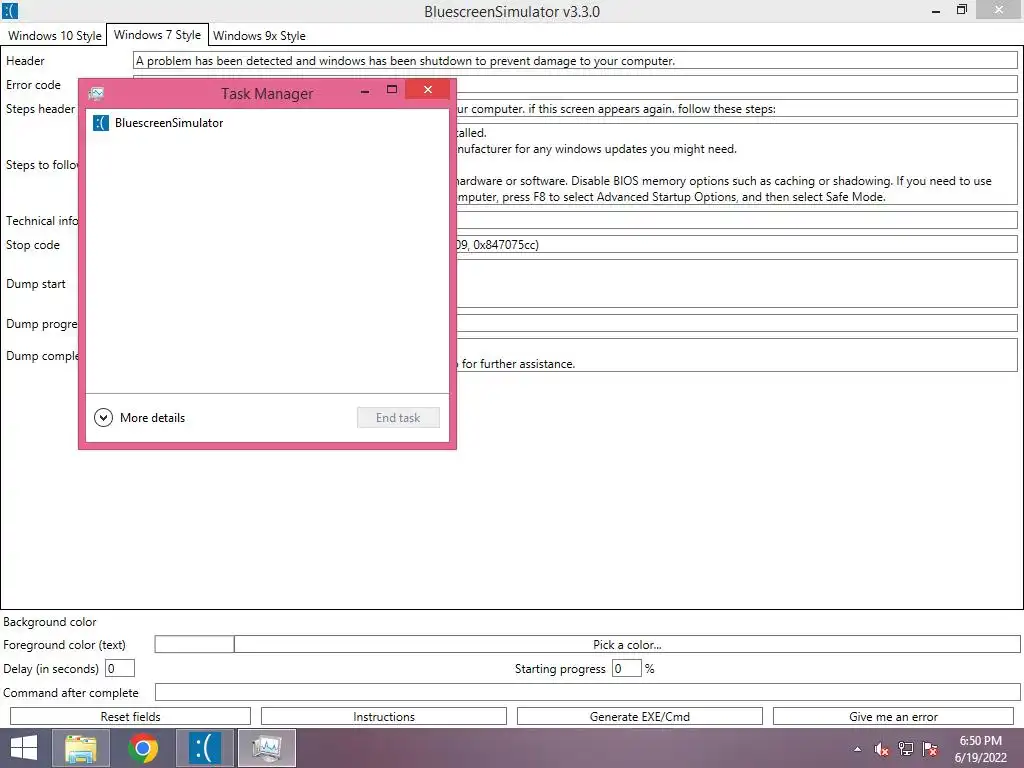The image size is (1024, 768).
Task: Expand More details in Task Manager
Action: click(140, 417)
